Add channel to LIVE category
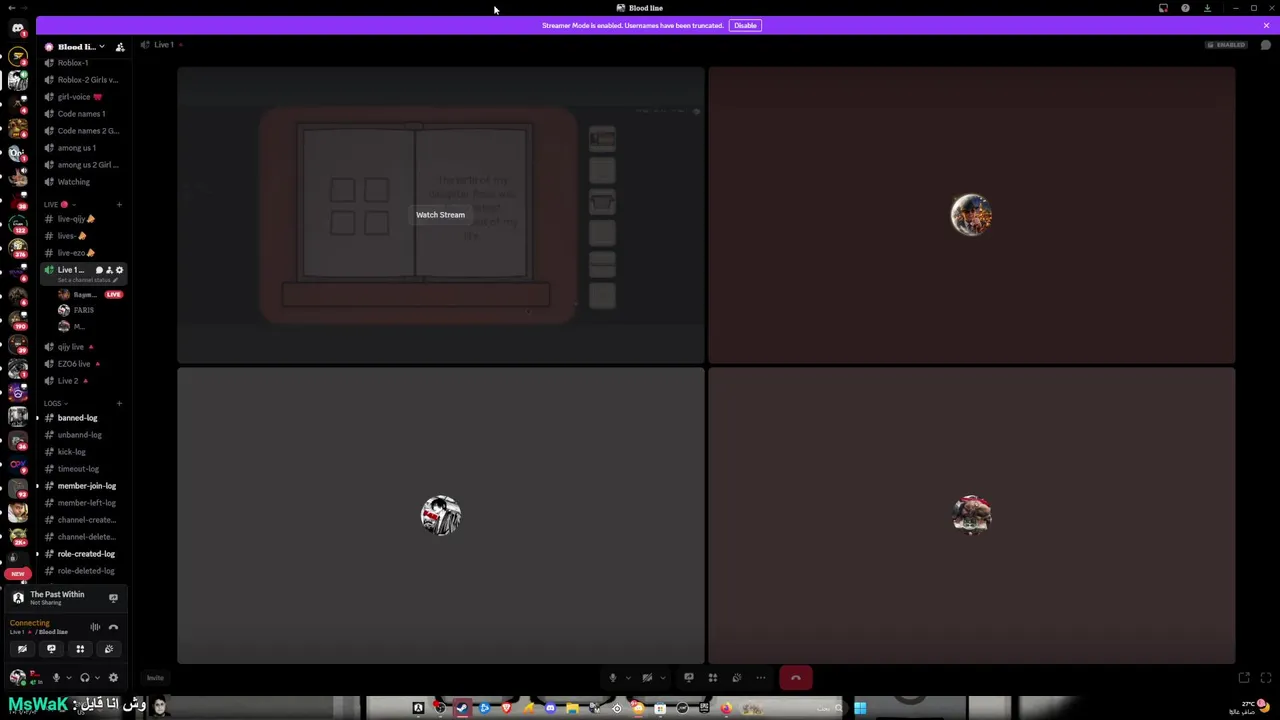This screenshot has width=1280, height=720. click(119, 205)
